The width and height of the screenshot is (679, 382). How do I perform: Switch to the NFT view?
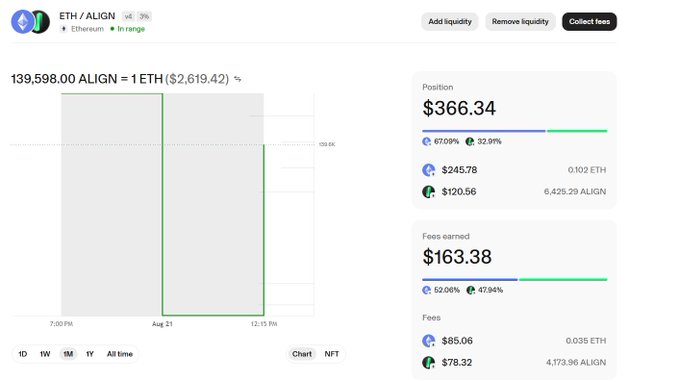332,354
